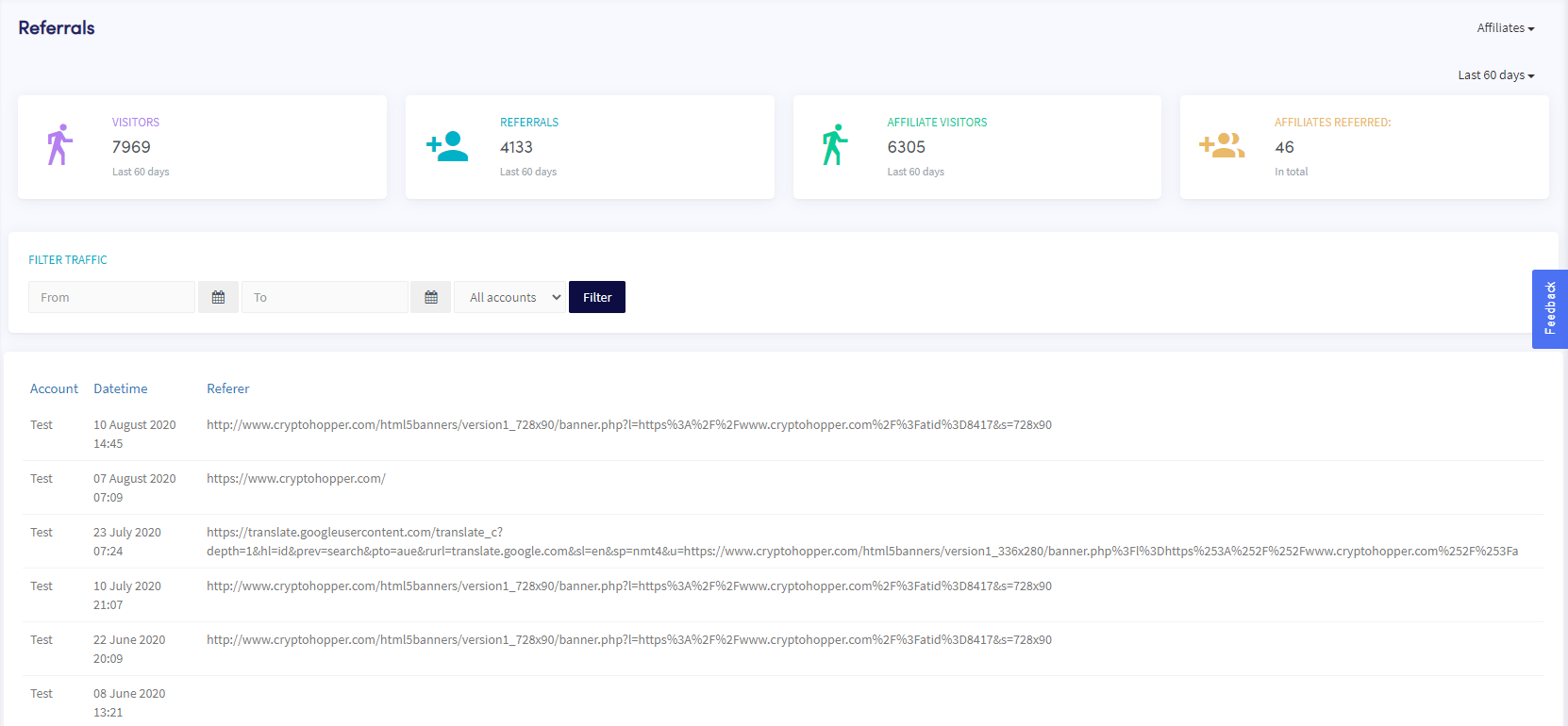Screen dimensions: 1568x726
Task: Click the Filter button
Action: click(597, 297)
